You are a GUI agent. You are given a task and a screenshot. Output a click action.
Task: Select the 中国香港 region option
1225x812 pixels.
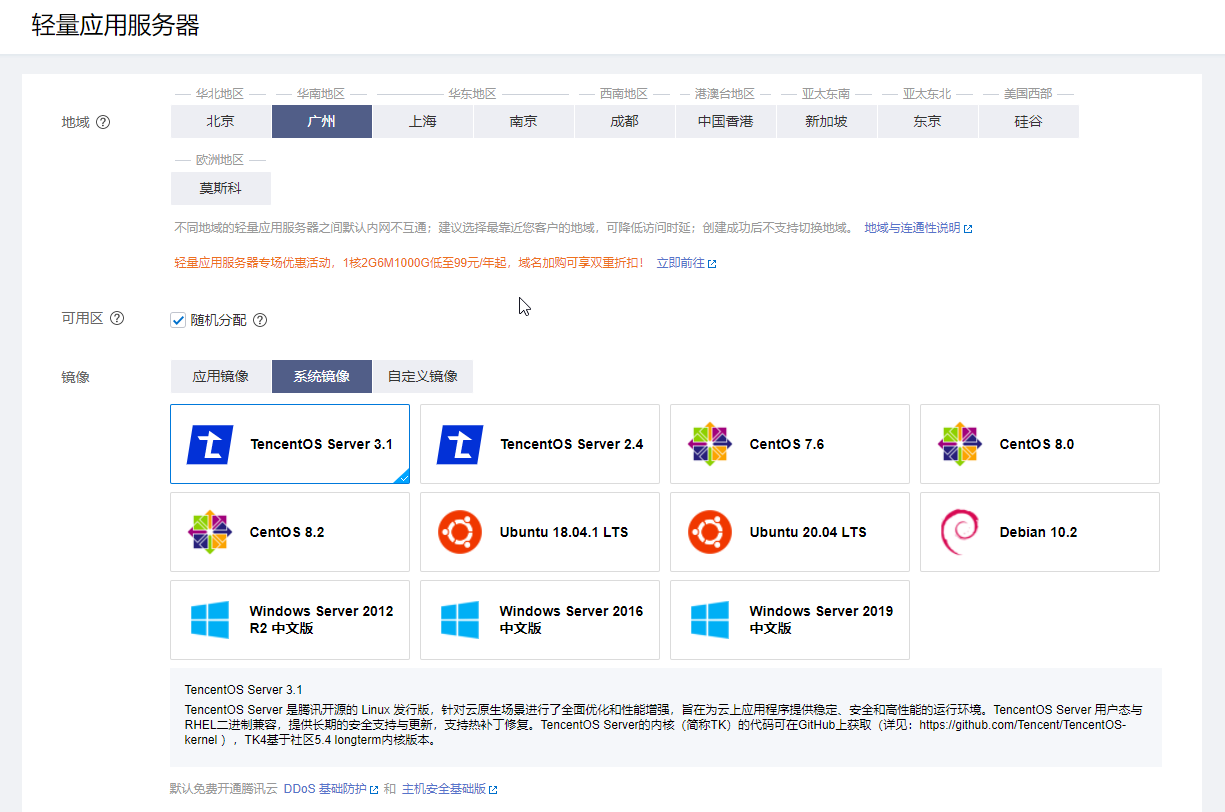pyautogui.click(x=725, y=121)
